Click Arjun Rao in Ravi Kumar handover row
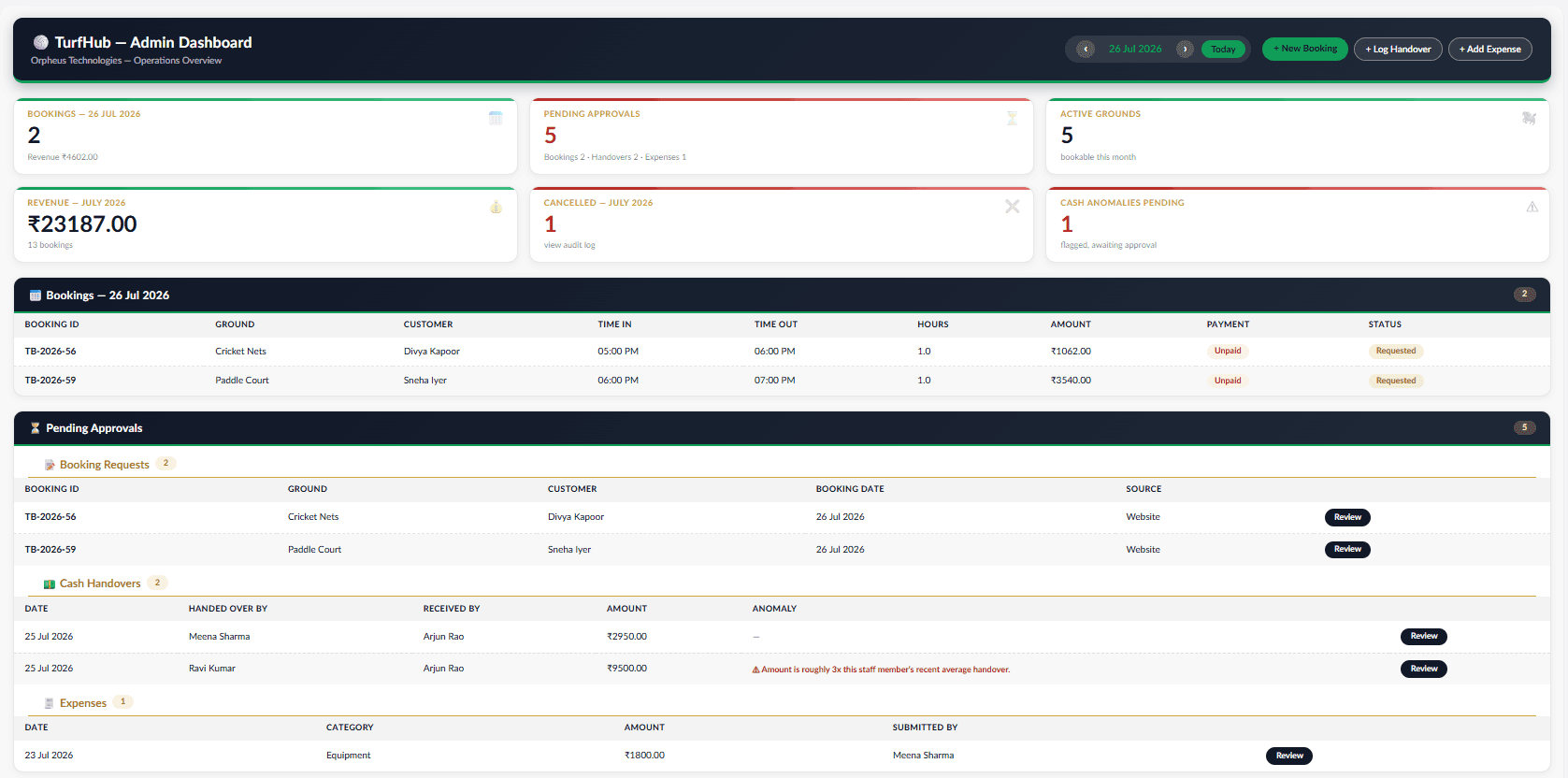 pos(443,669)
